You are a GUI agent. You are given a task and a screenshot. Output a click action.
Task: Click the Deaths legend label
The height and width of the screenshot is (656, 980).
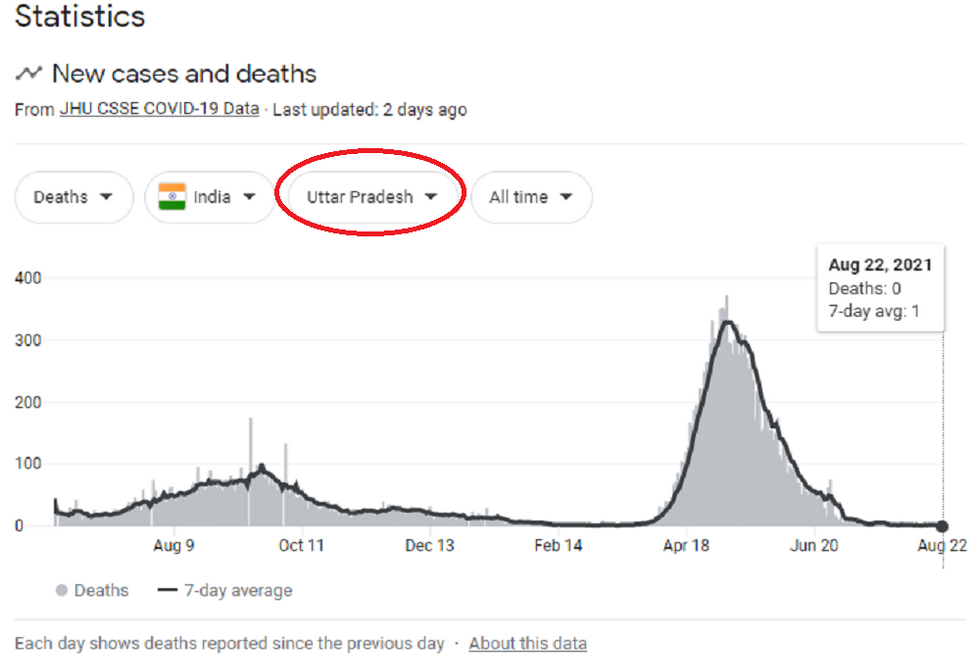pyautogui.click(x=101, y=590)
